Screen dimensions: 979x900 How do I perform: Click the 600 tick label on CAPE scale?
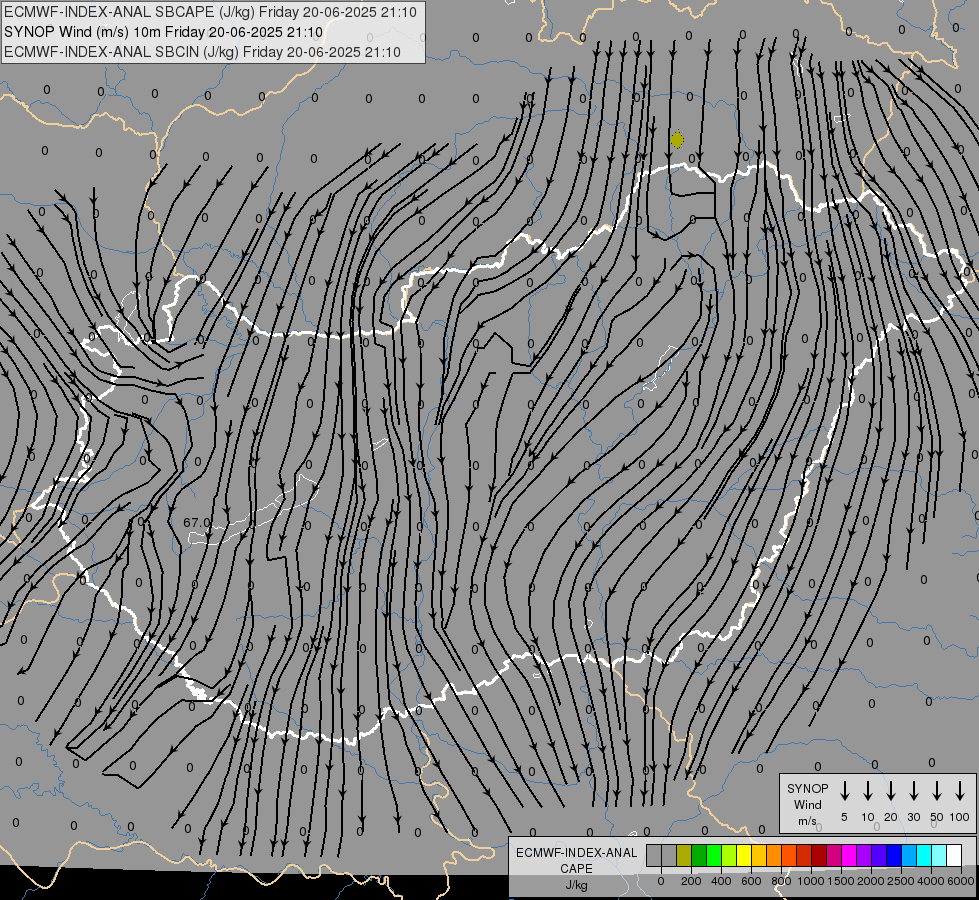(751, 881)
